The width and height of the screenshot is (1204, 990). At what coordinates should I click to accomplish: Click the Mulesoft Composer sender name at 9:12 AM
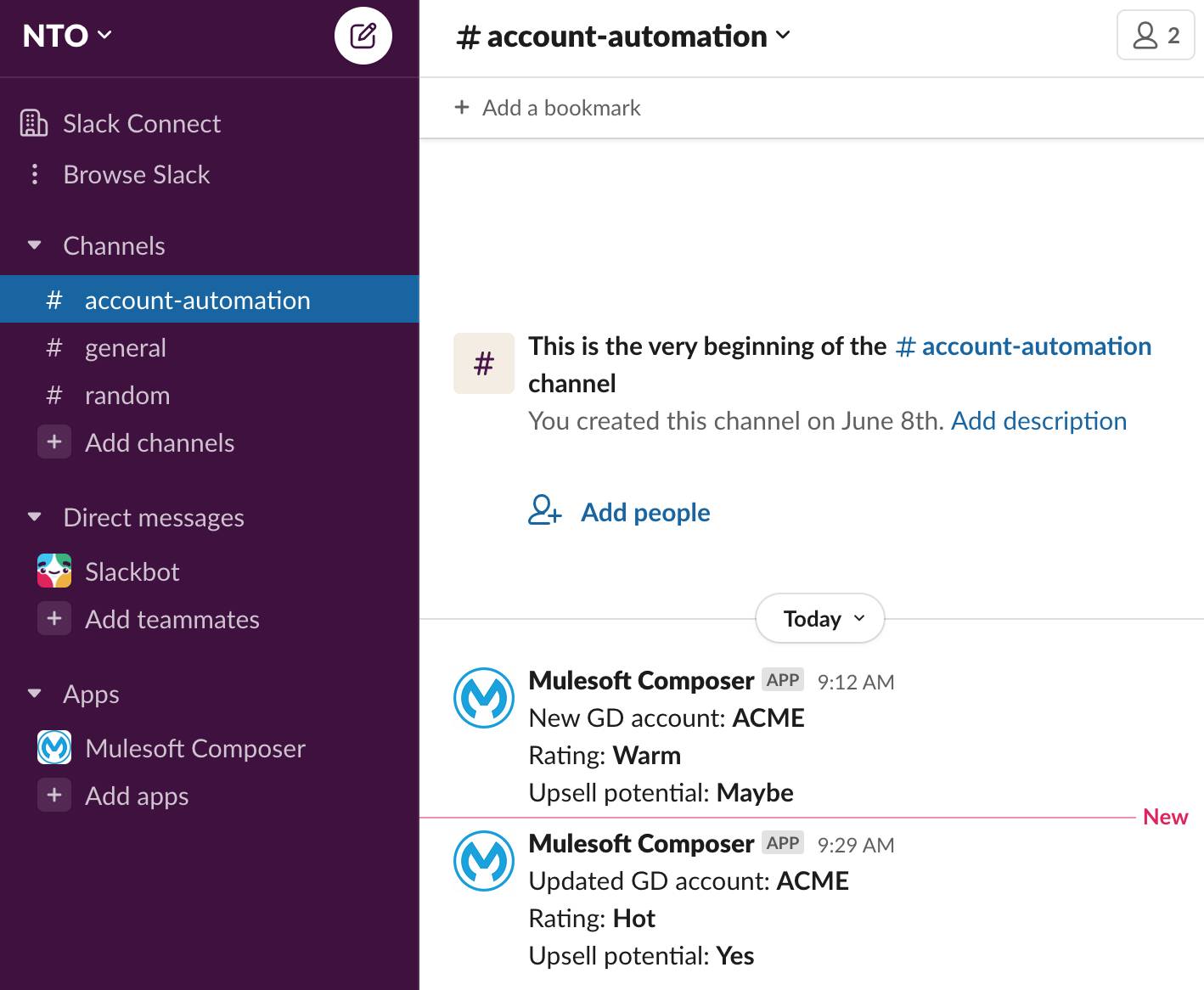click(641, 680)
